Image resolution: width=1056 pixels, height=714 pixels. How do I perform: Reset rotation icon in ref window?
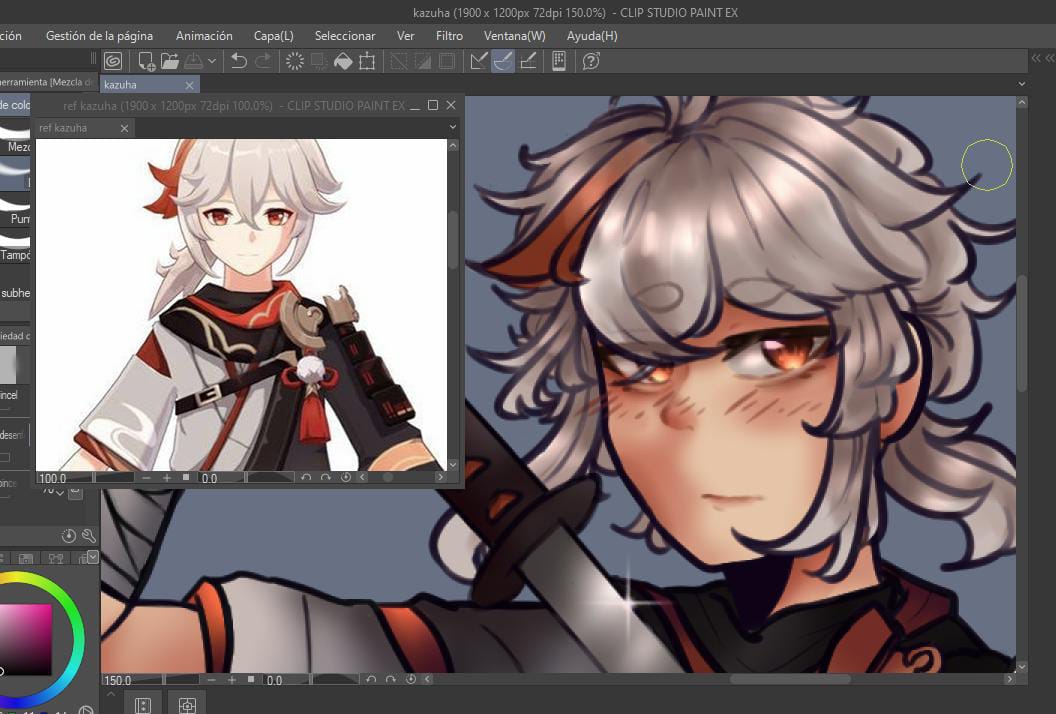345,477
